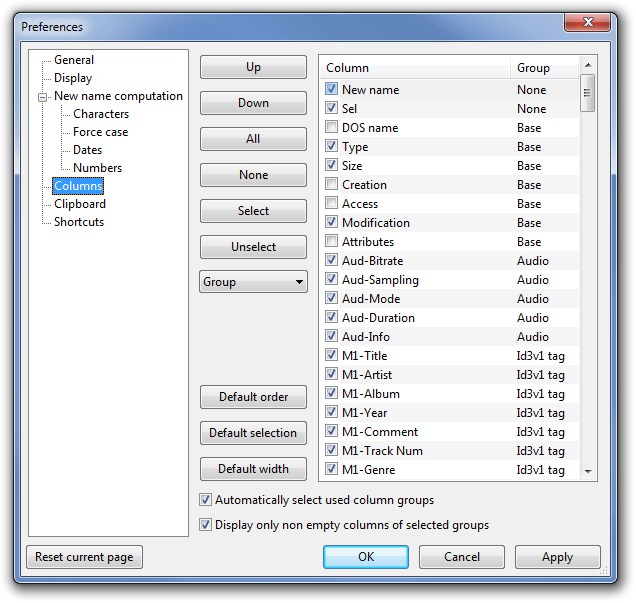636x603 pixels.
Task: Open the Shortcuts preferences page
Action: [79, 222]
